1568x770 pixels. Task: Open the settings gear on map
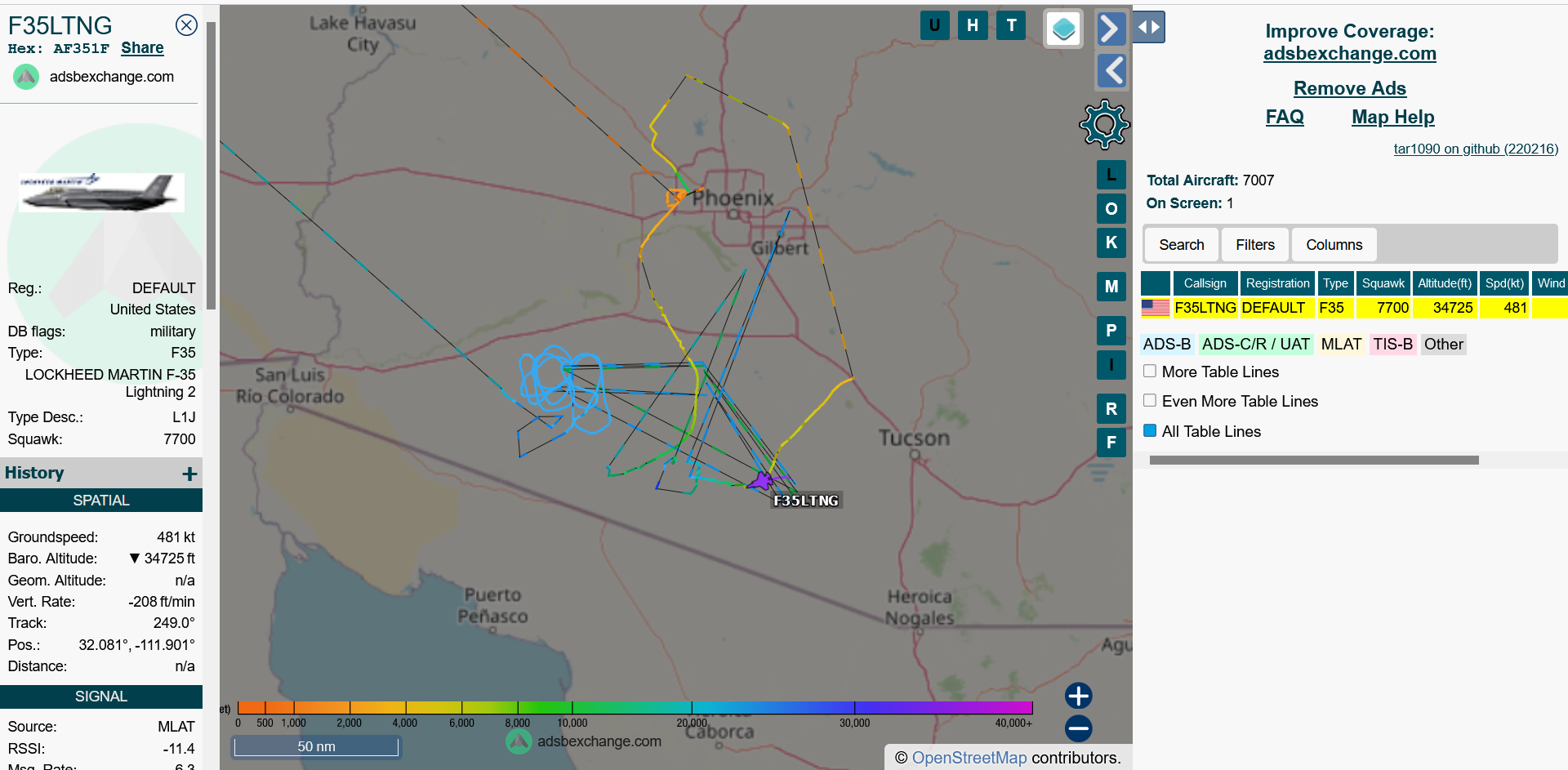coord(1104,124)
